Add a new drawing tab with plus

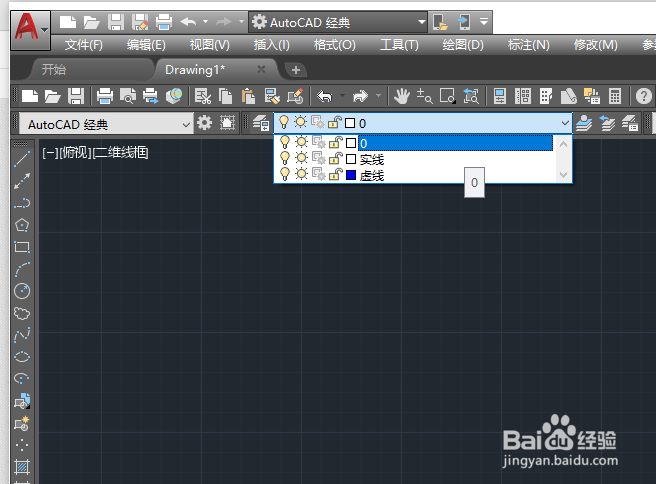[296, 70]
